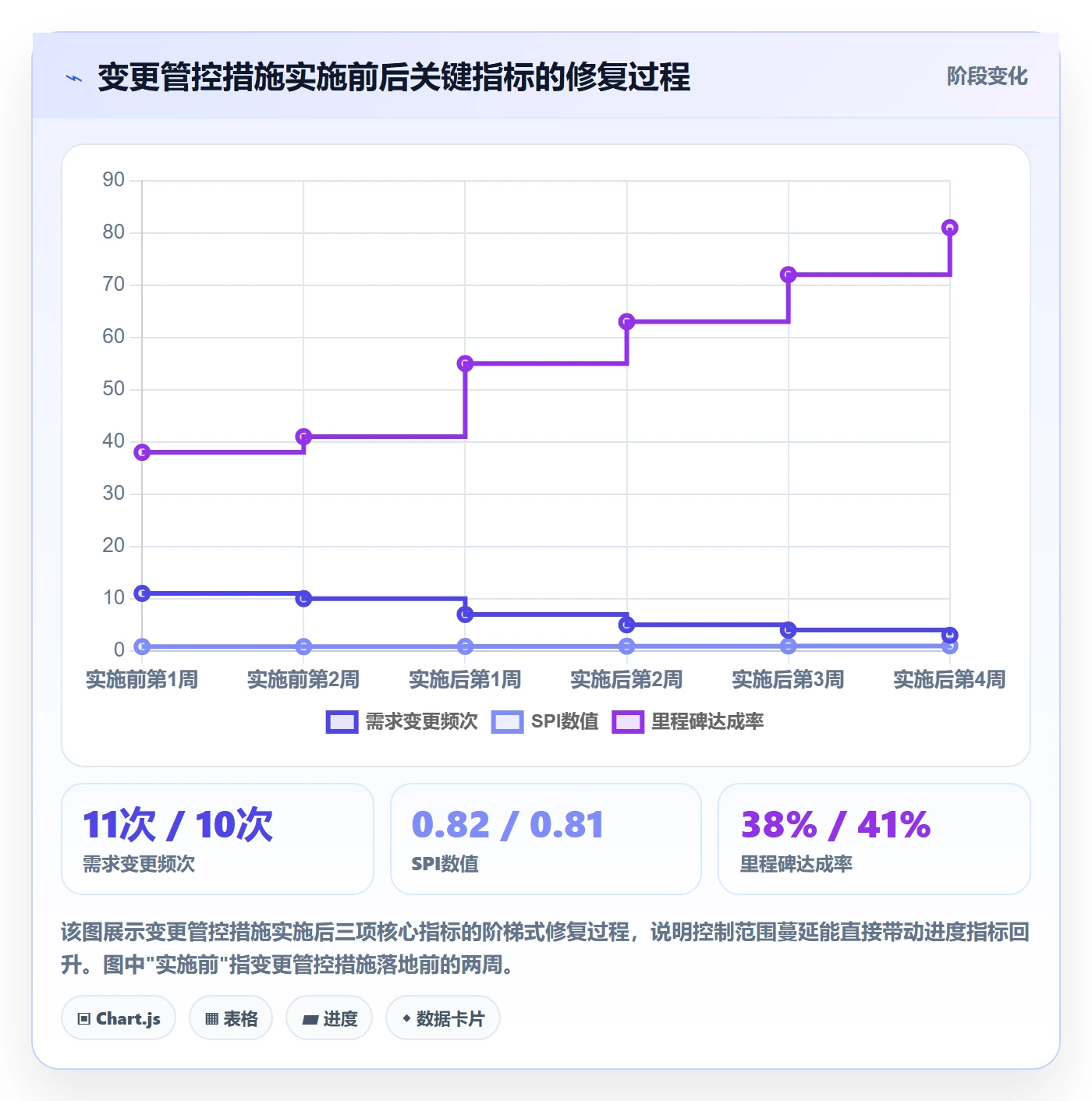Image resolution: width=1092 pixels, height=1101 pixels.
Task: Select the 数据卡片 tag chip
Action: [x=443, y=1018]
